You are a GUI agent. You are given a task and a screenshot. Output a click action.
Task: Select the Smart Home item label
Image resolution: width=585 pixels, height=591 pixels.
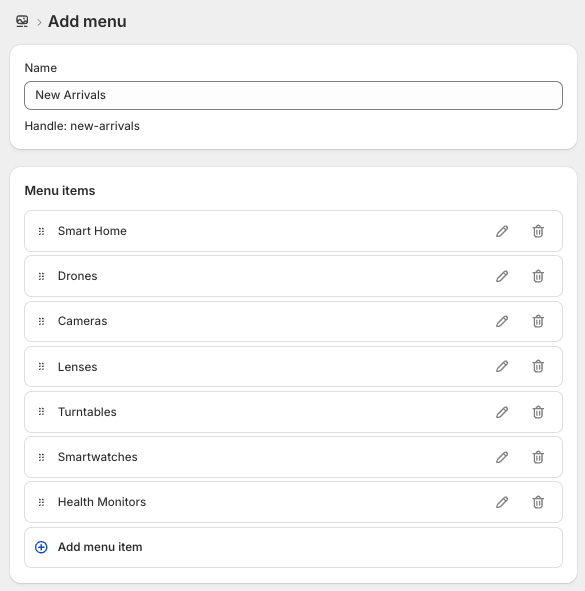92,231
